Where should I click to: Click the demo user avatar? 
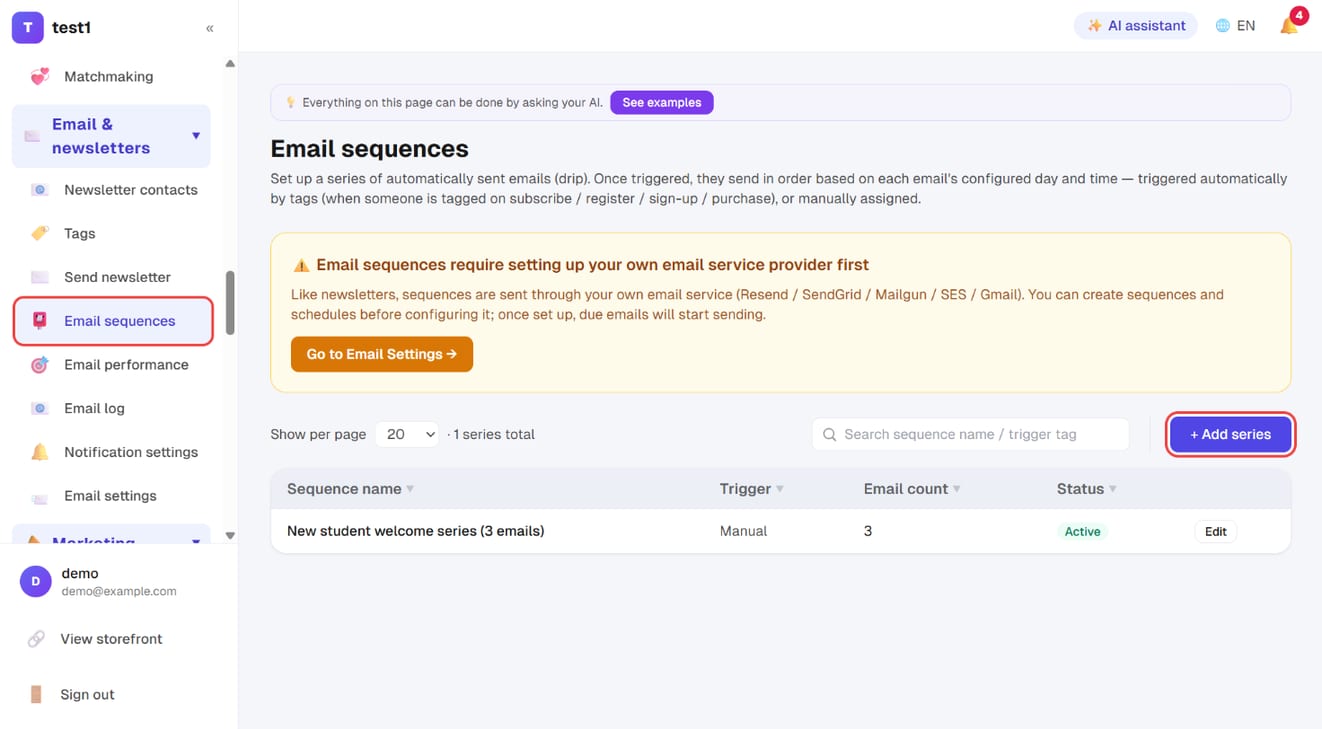click(x=36, y=581)
